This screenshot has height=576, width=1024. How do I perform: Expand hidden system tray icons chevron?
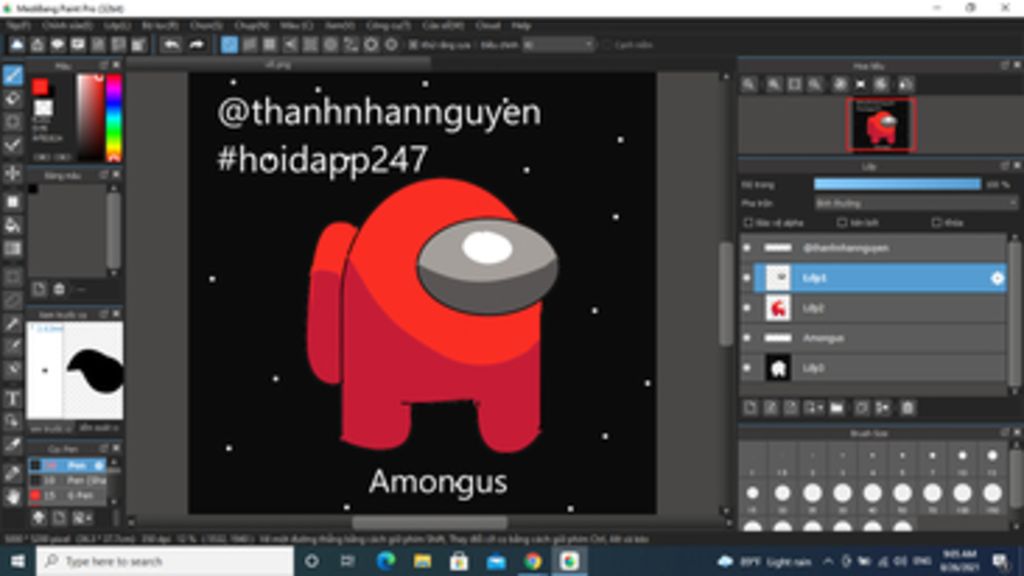827,561
